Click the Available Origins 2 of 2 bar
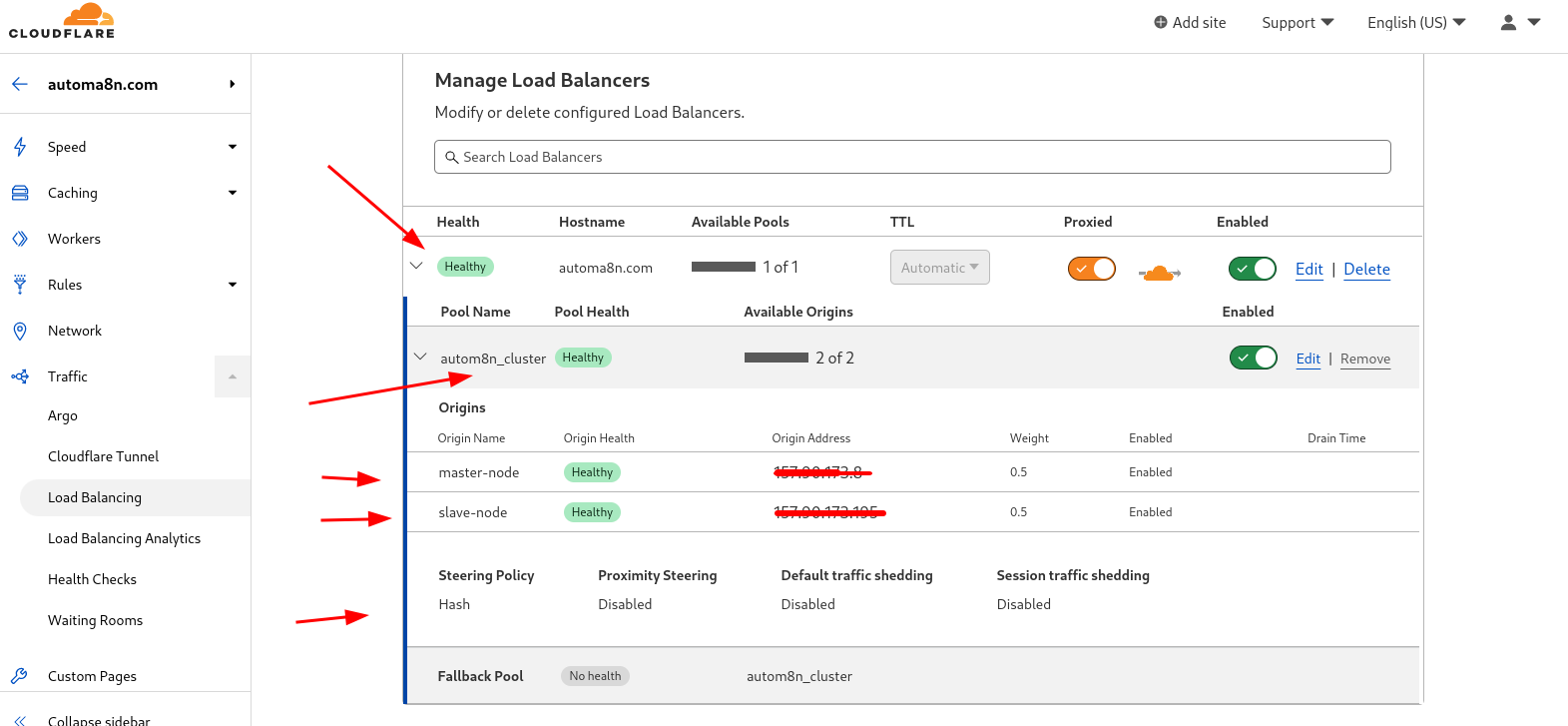The height and width of the screenshot is (726, 1568). (777, 358)
